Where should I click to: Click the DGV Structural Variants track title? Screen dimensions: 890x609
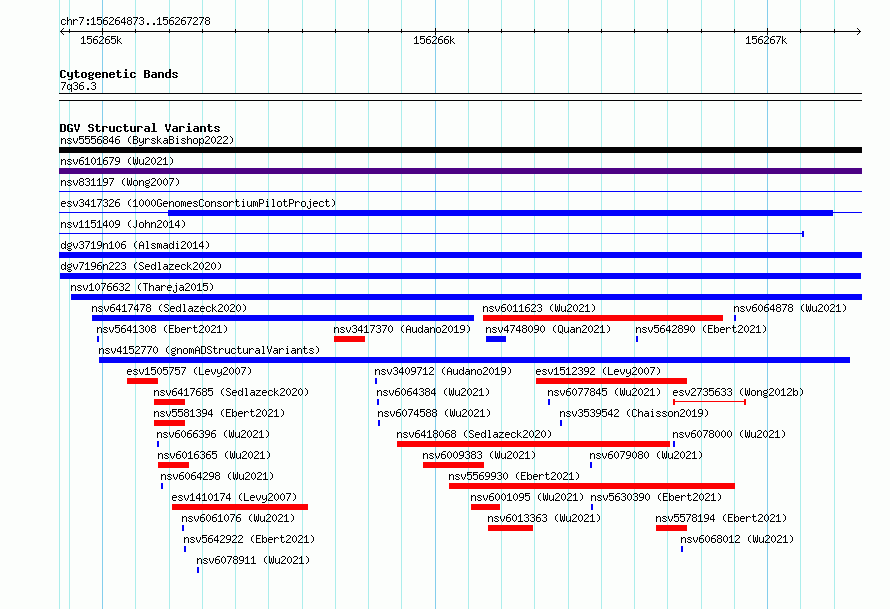pyautogui.click(x=140, y=128)
